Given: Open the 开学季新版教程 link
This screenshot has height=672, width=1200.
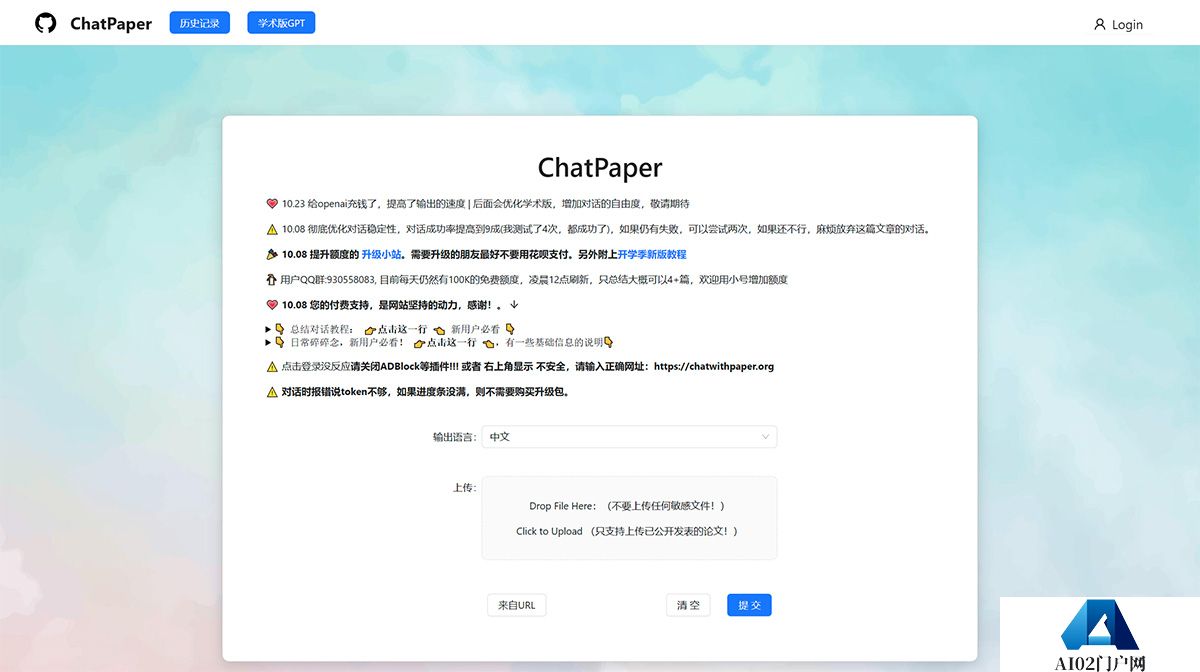Looking at the screenshot, I should coord(652,254).
